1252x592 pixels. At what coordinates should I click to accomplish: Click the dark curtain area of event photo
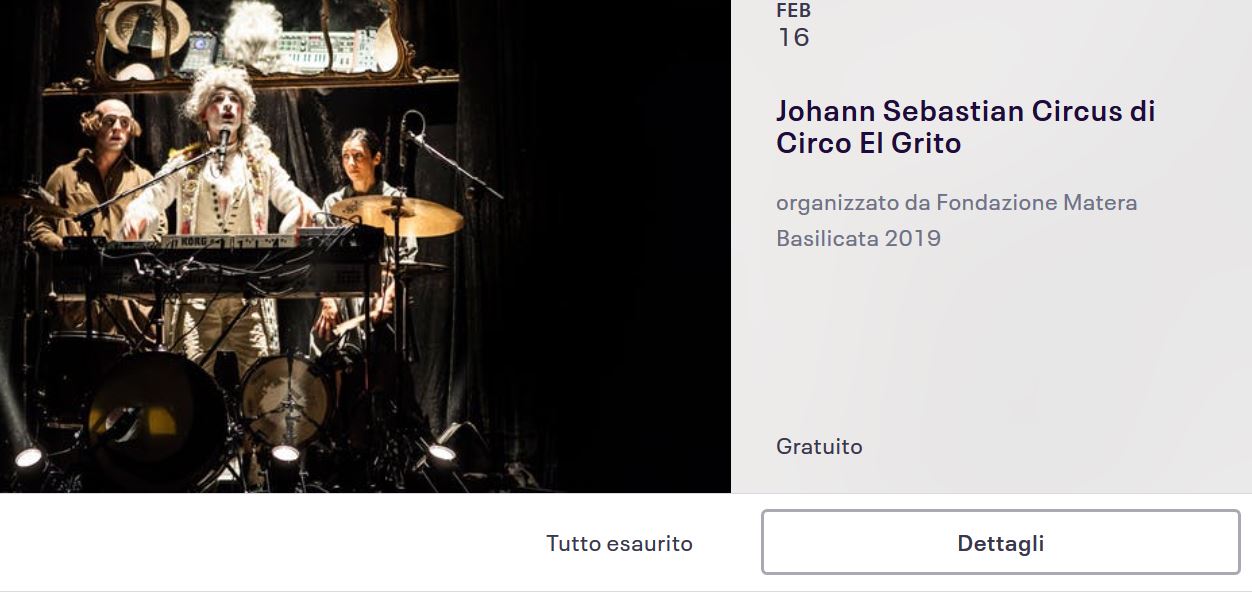click(x=600, y=250)
